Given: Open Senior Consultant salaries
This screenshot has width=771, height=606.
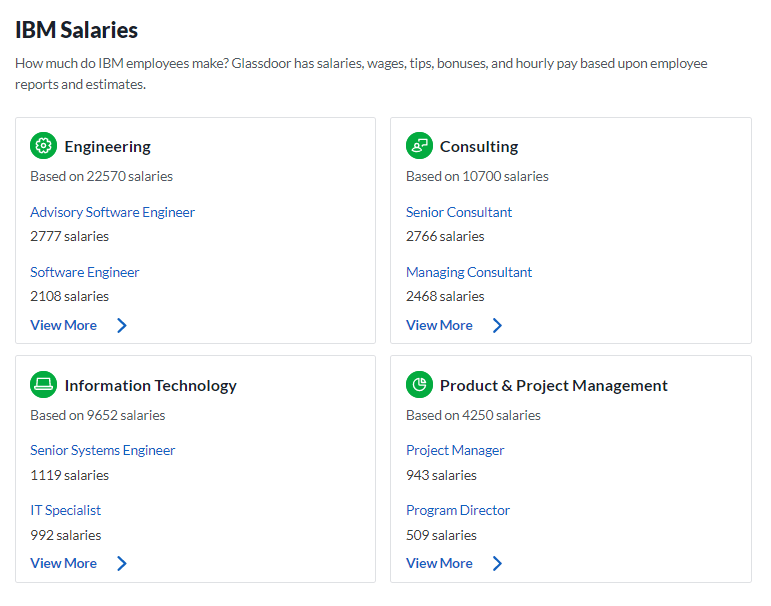Looking at the screenshot, I should click(x=459, y=212).
